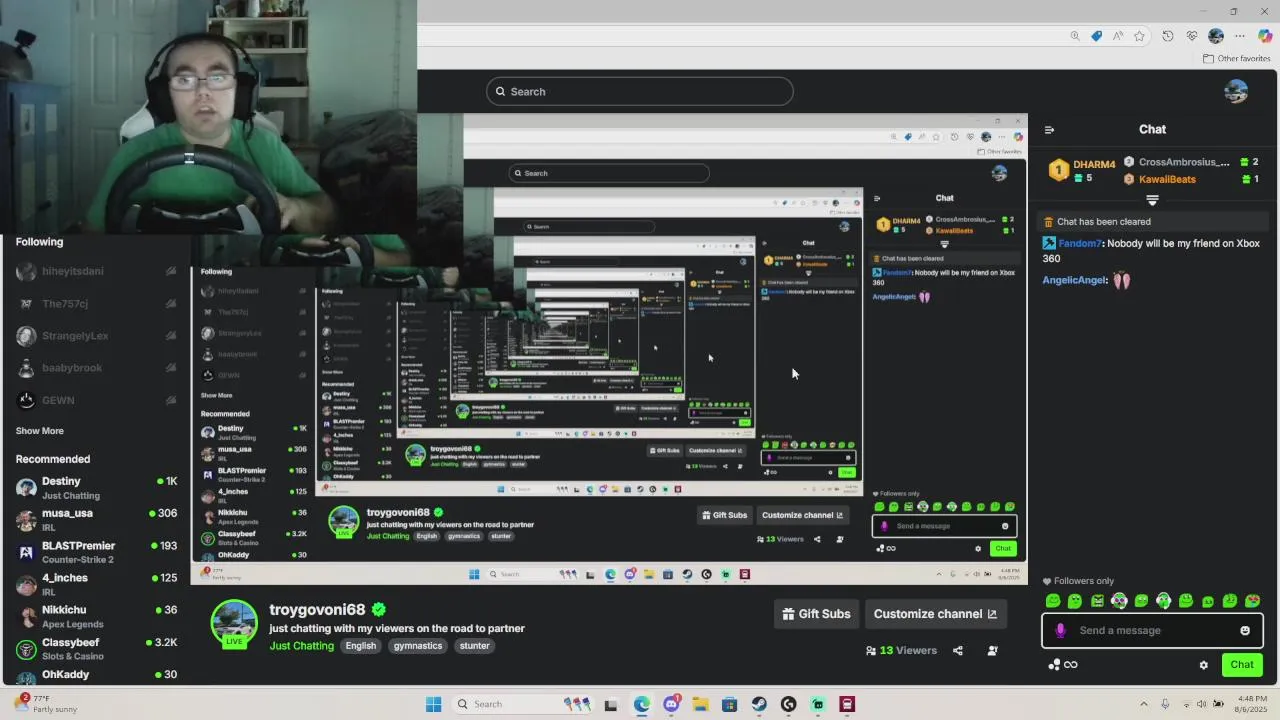Expand the gift leaderboard handle below KawaiiBeats
Image resolution: width=1280 pixels, height=720 pixels.
click(1152, 200)
